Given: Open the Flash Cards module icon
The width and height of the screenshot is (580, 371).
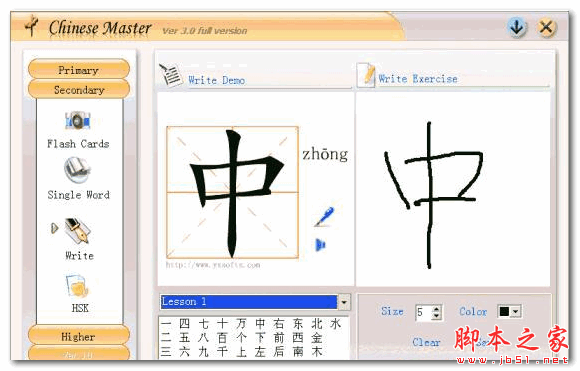Looking at the screenshot, I should [x=78, y=121].
